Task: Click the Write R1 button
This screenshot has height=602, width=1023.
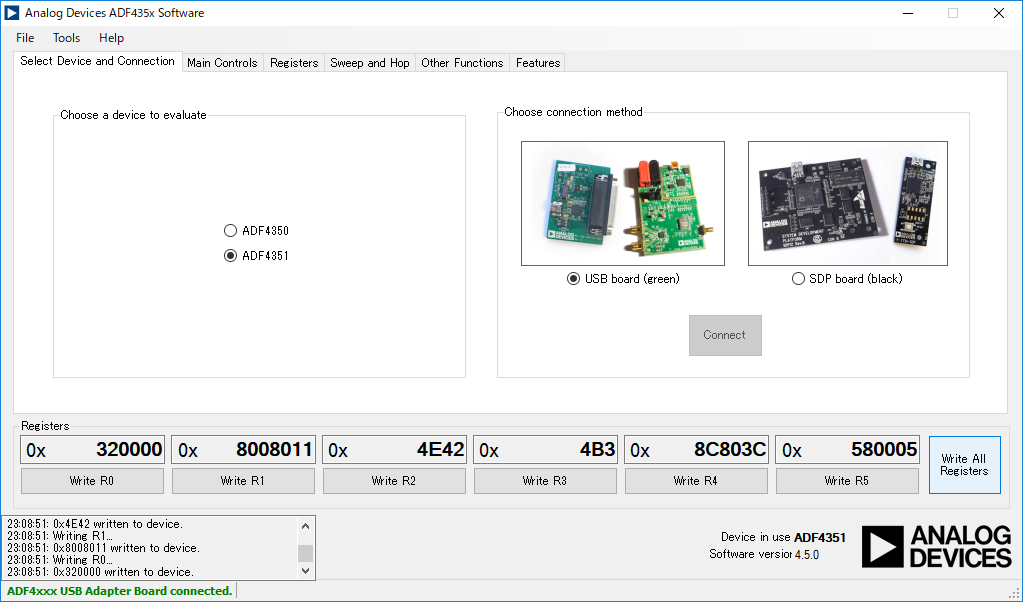Action: (243, 481)
